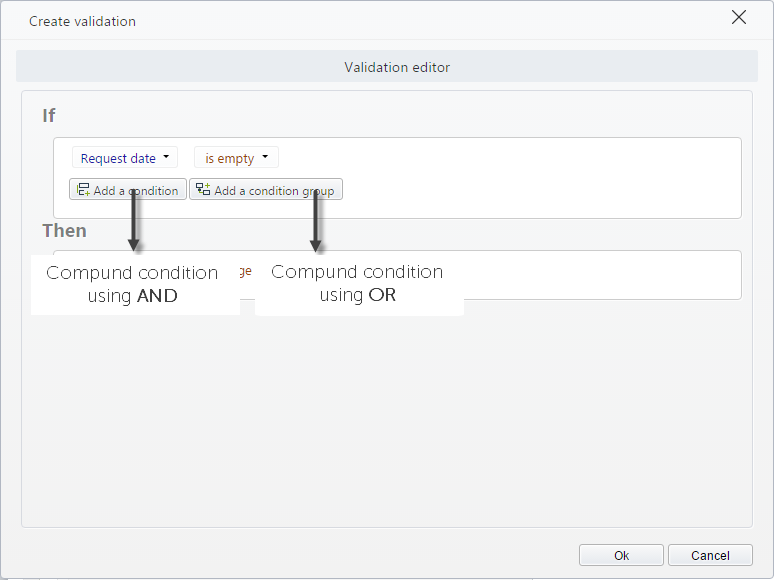Open the 'is empty' operator dropdown
774x580 pixels.
point(236,158)
